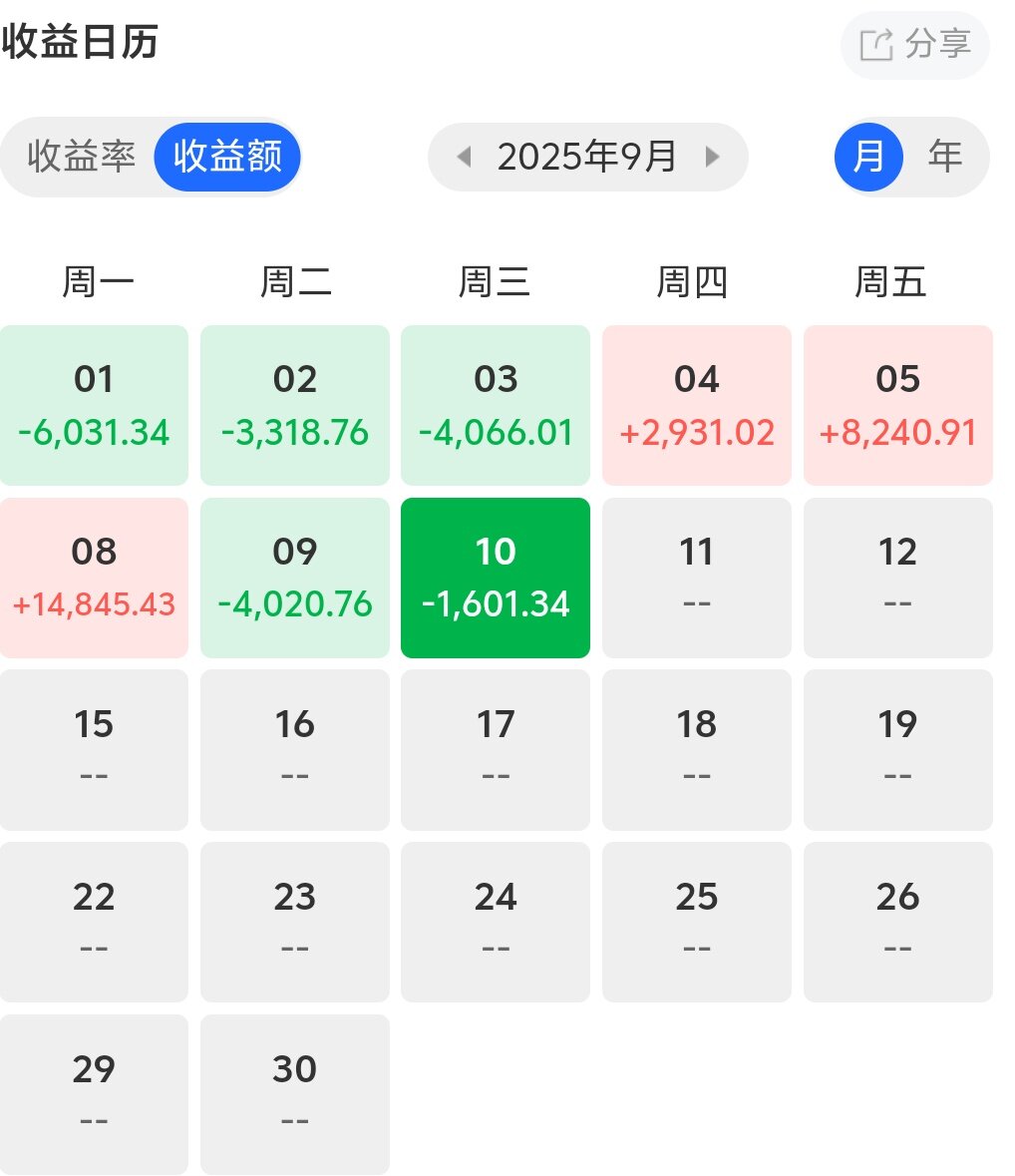Tap day 09 showing -4,020.76
The image size is (1015, 1176).
coord(295,578)
